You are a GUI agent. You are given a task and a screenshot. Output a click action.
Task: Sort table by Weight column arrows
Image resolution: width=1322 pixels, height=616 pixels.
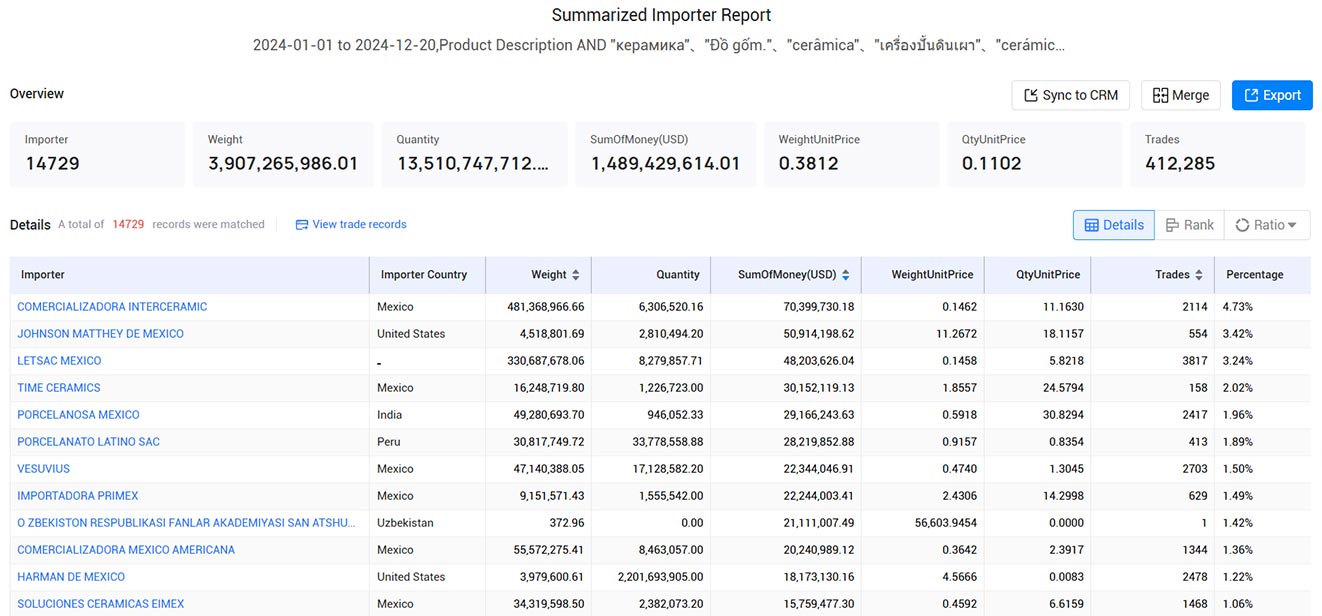576,275
